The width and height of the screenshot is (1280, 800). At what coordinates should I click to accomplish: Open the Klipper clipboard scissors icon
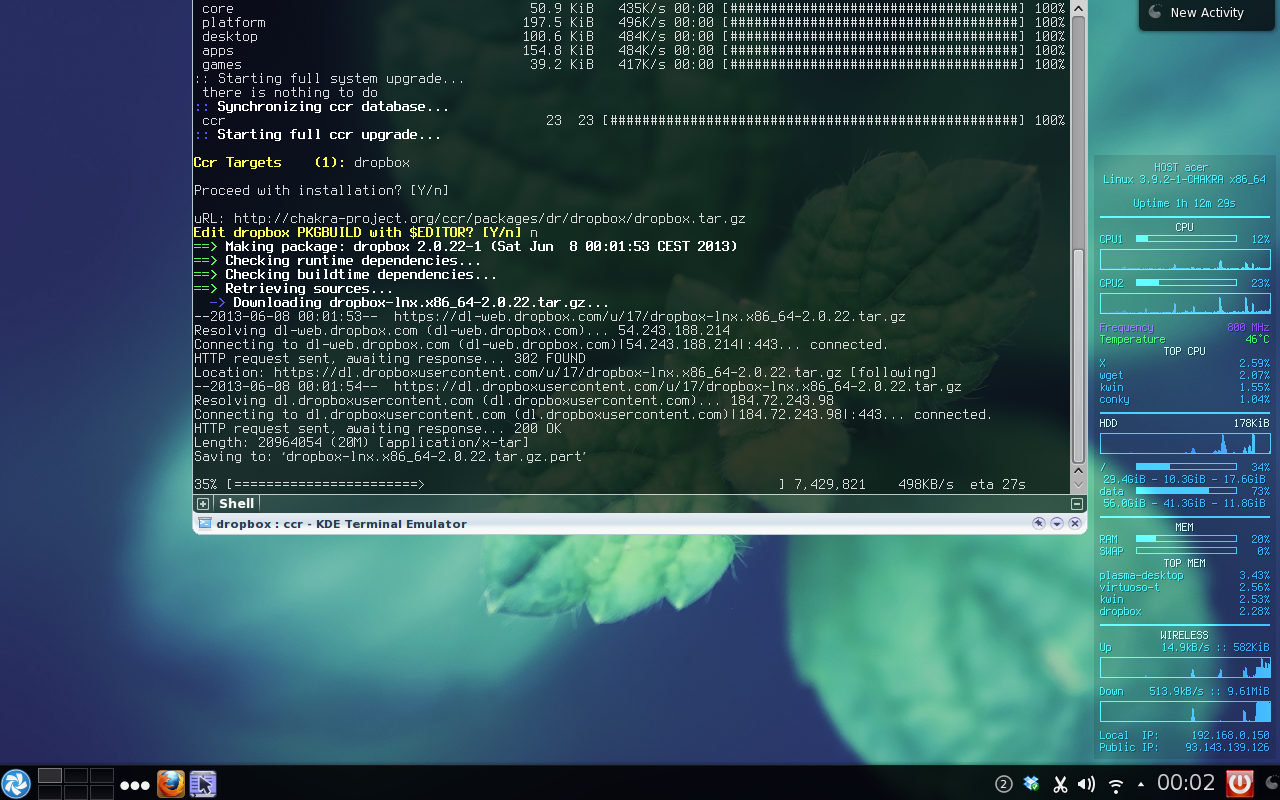[x=1060, y=784]
